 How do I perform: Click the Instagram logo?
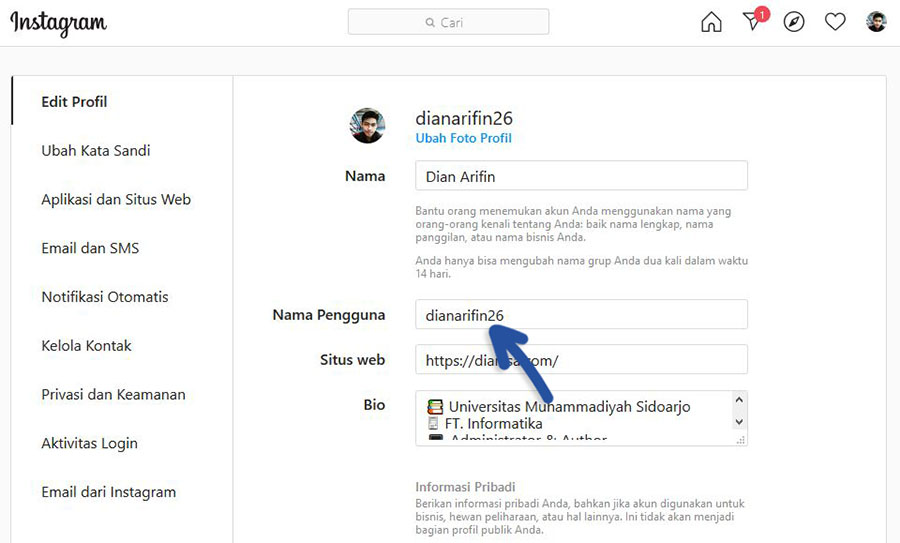(x=59, y=23)
